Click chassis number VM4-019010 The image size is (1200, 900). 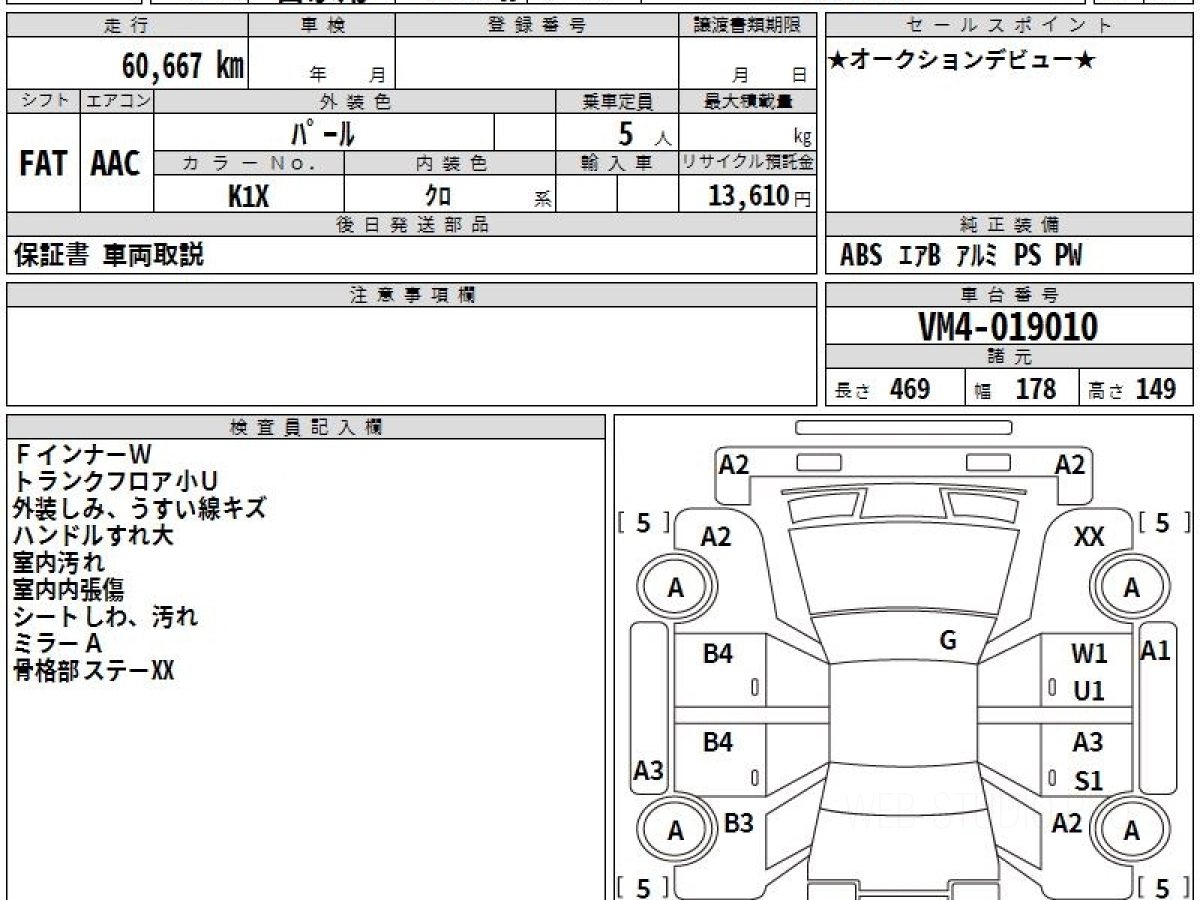tap(1008, 327)
